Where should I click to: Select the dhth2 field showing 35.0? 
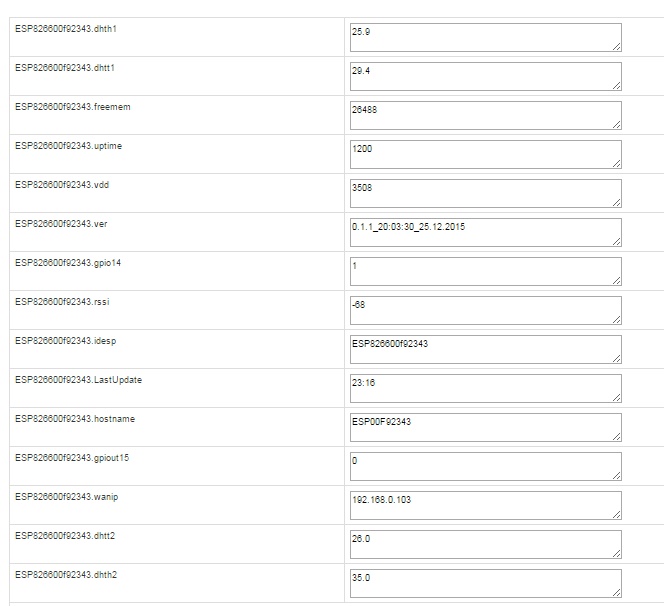pos(485,583)
